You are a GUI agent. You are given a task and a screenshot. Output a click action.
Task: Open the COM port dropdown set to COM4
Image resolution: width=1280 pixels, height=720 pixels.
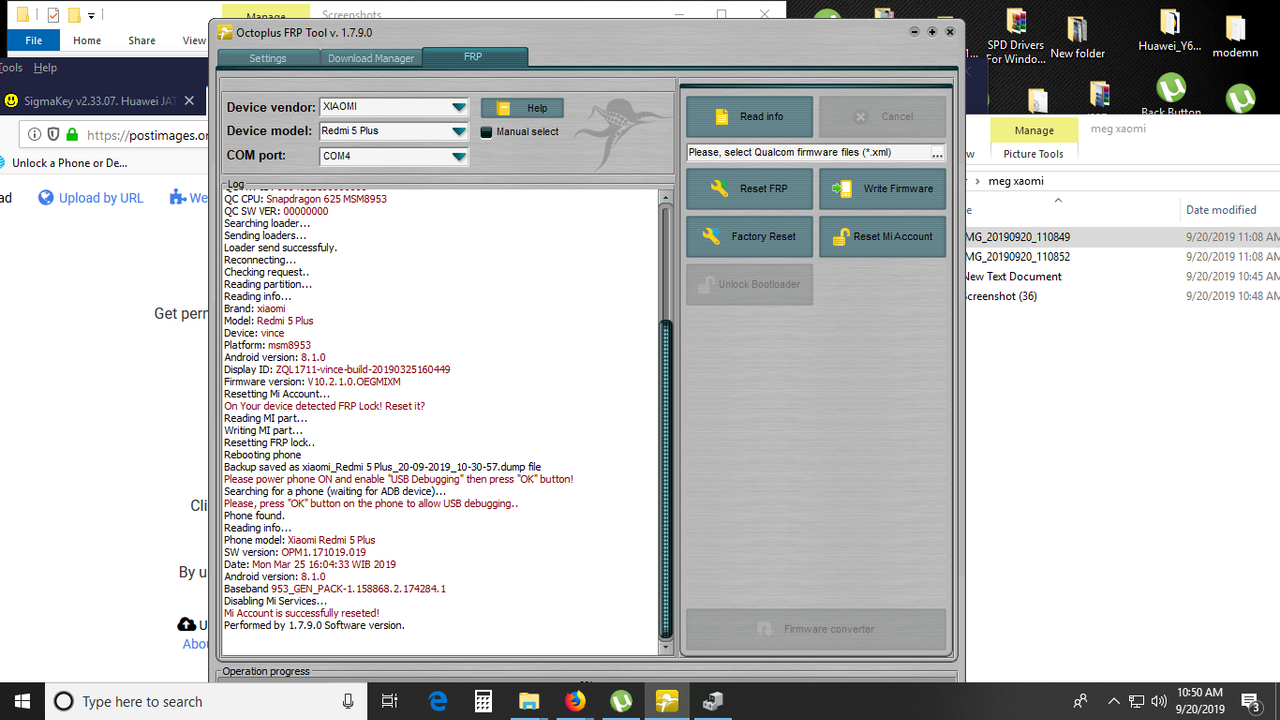click(x=458, y=155)
